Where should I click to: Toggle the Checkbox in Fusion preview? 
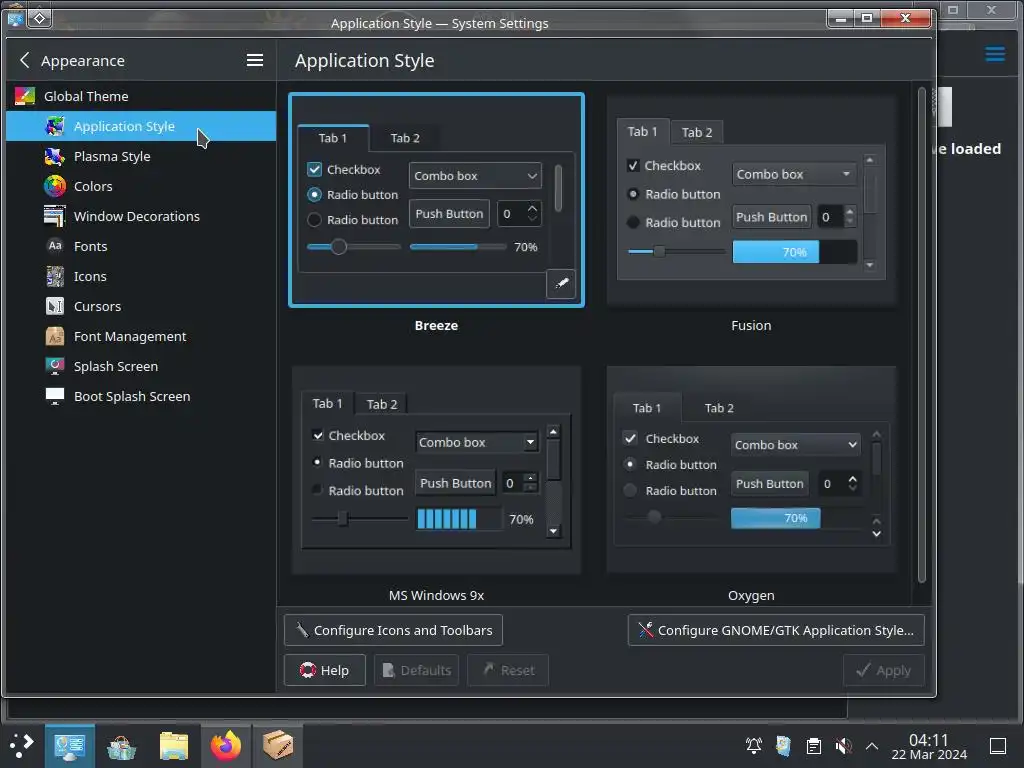click(633, 165)
